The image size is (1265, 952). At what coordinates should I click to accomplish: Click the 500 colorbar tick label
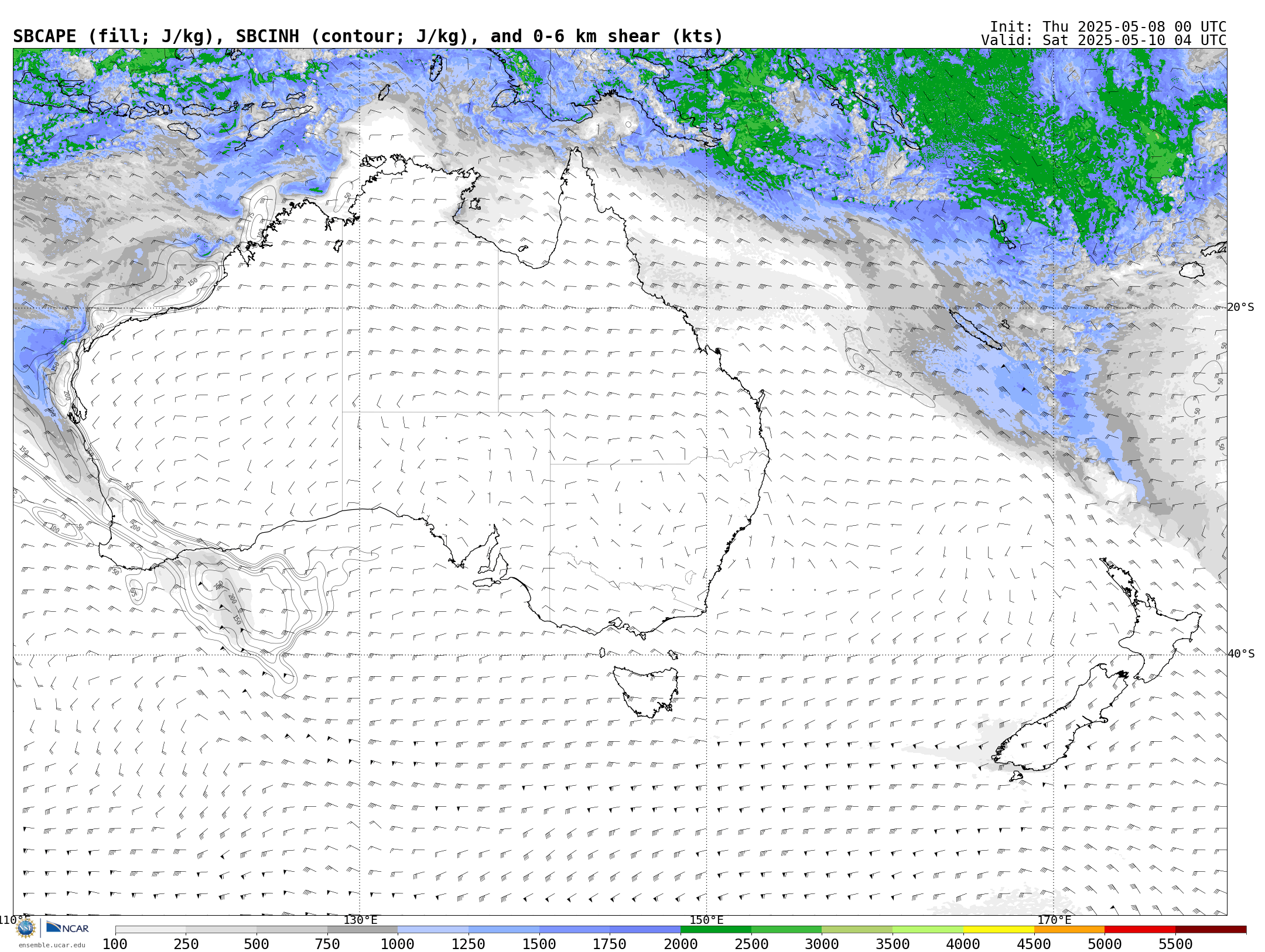[x=257, y=944]
